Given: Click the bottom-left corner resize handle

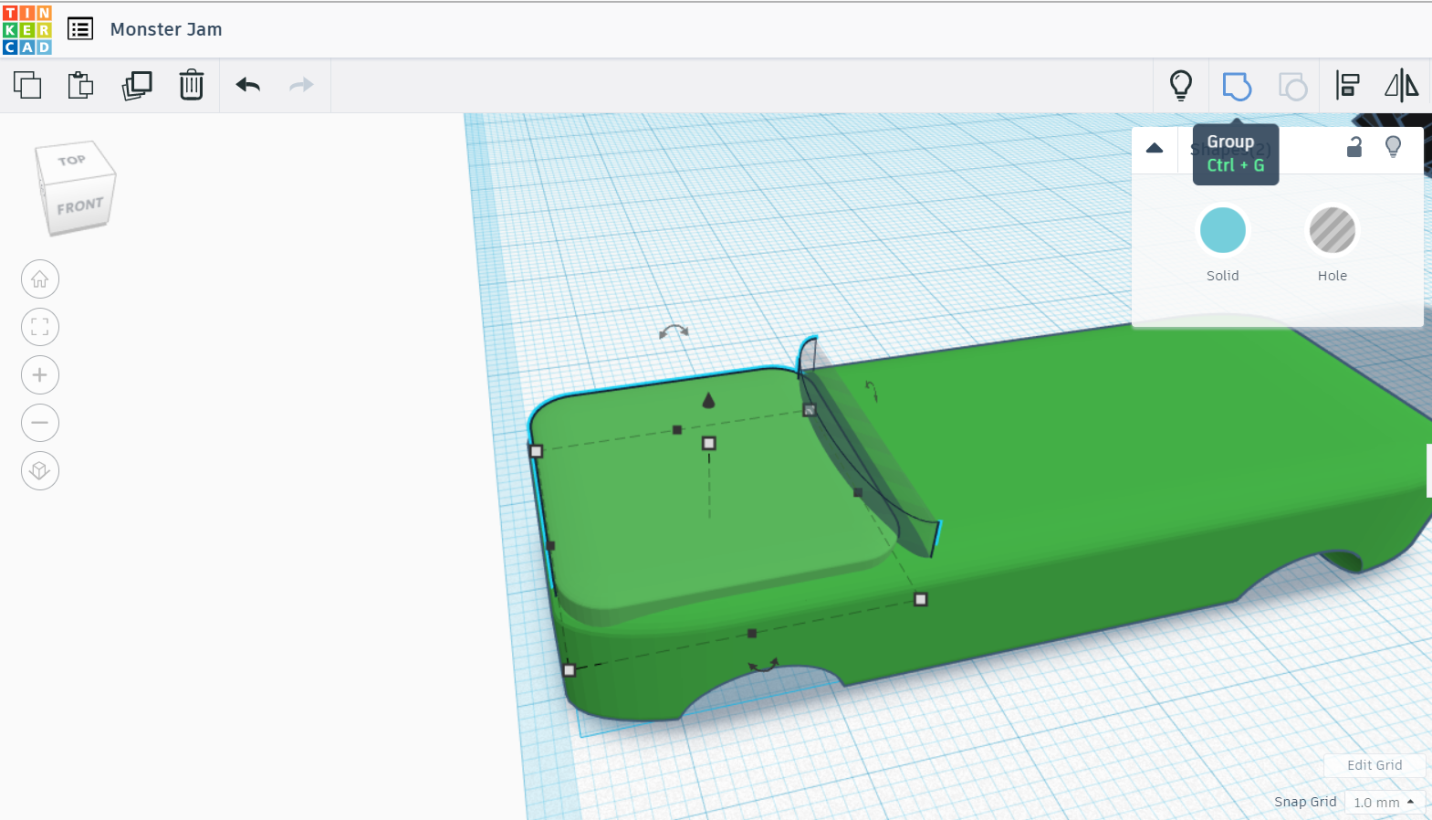Looking at the screenshot, I should tap(569, 670).
